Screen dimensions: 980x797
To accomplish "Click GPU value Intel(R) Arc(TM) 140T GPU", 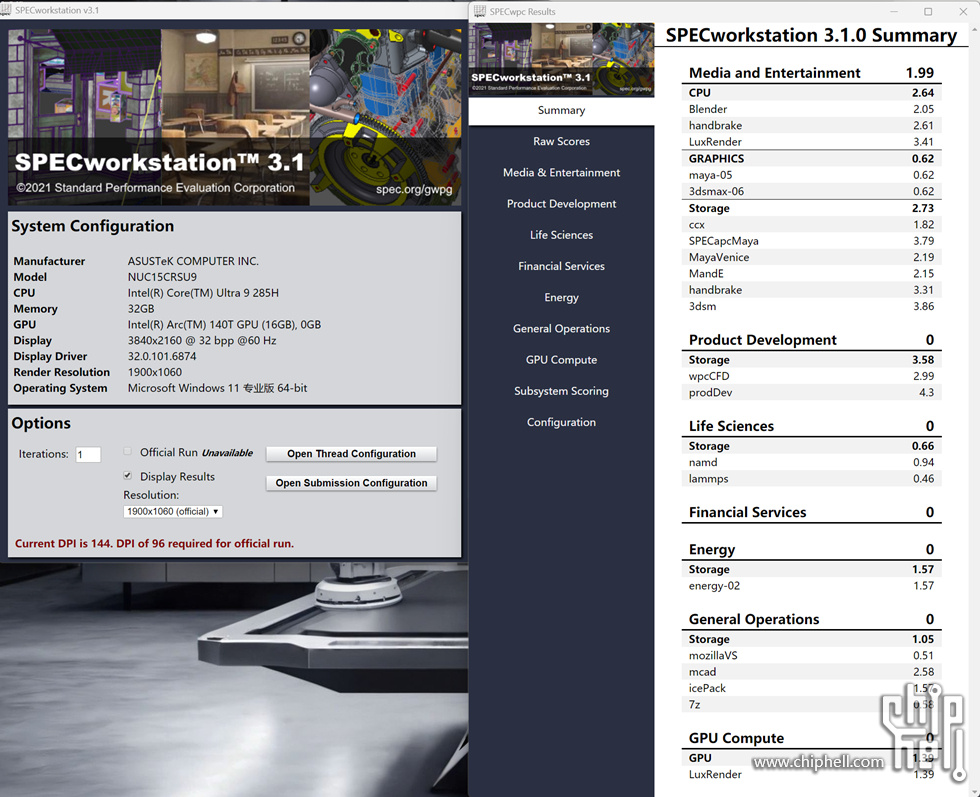I will (x=224, y=324).
